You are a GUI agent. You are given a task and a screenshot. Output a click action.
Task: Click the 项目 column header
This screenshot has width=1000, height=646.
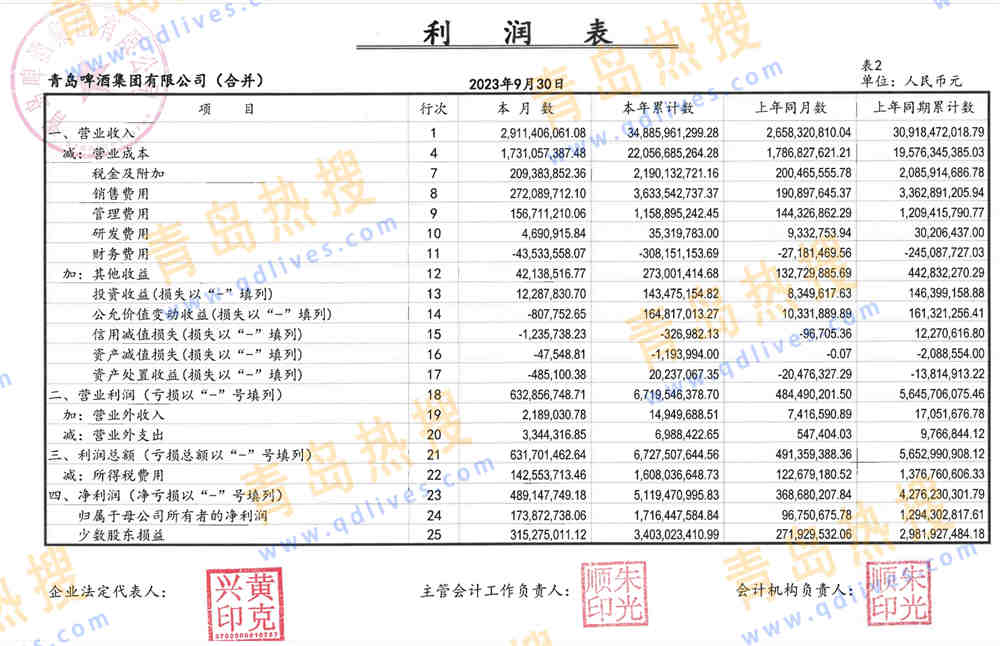tap(226, 109)
